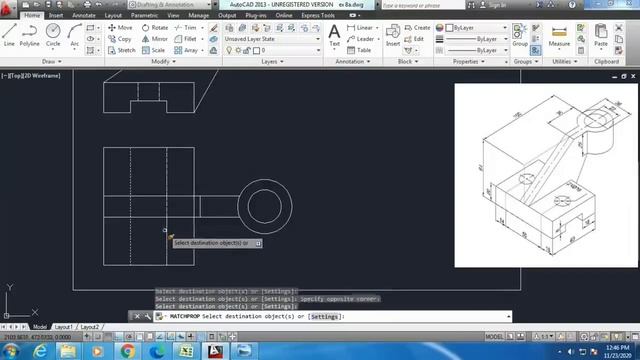Click the Settings option in command line
This screenshot has width=640, height=360.
tap(324, 316)
